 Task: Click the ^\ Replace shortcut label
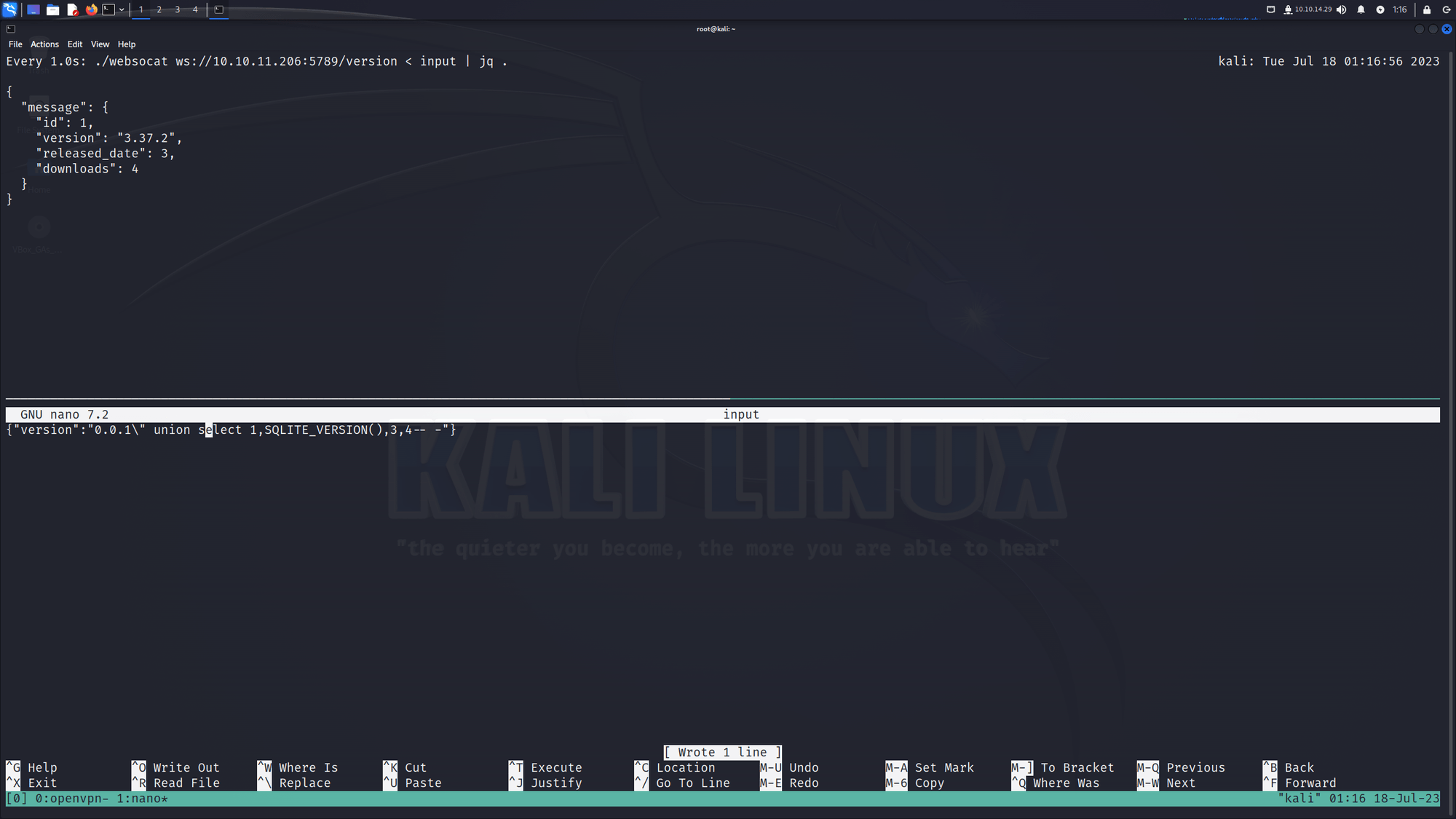pyautogui.click(x=294, y=783)
